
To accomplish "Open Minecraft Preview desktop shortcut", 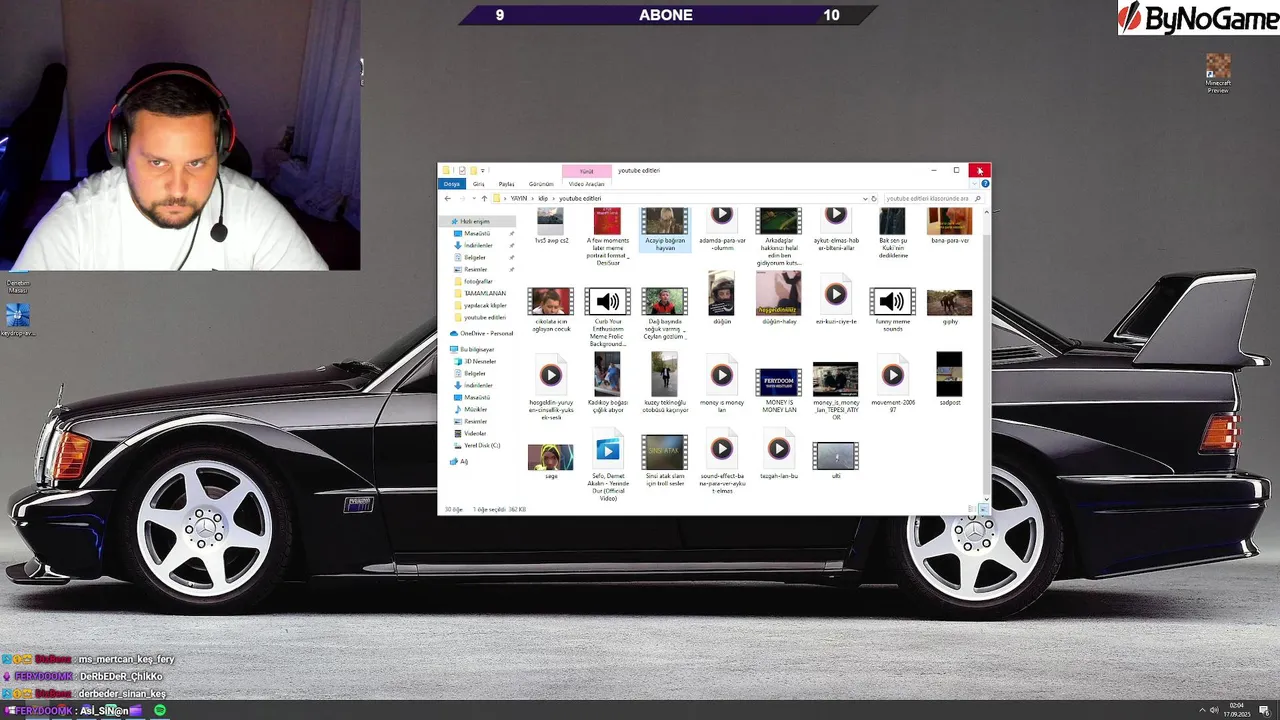I will click(1218, 74).
